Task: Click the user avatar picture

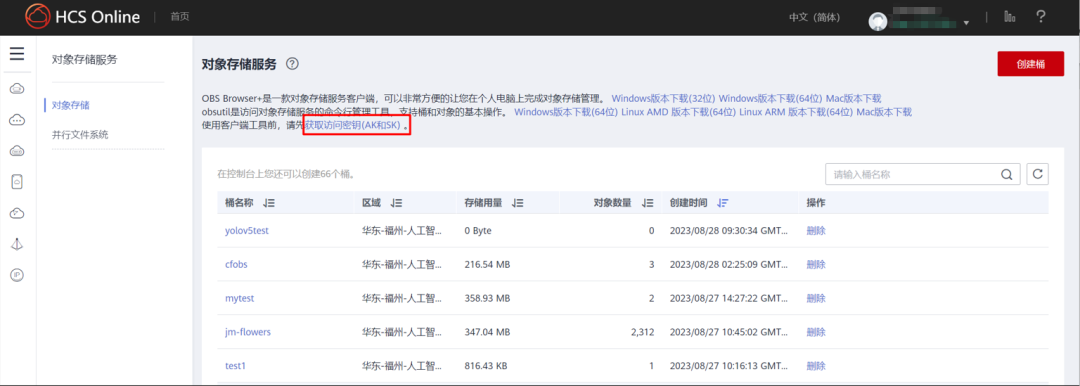Action: coord(878,21)
